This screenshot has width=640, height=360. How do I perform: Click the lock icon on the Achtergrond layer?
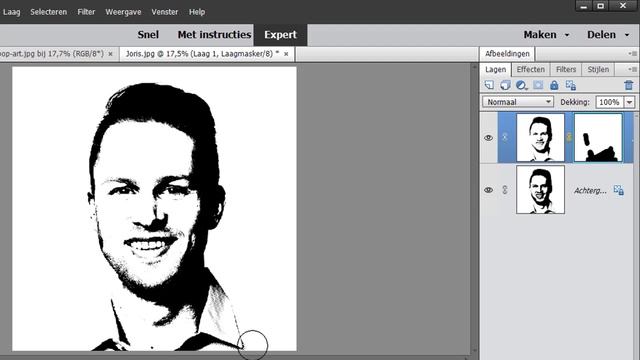(618, 190)
